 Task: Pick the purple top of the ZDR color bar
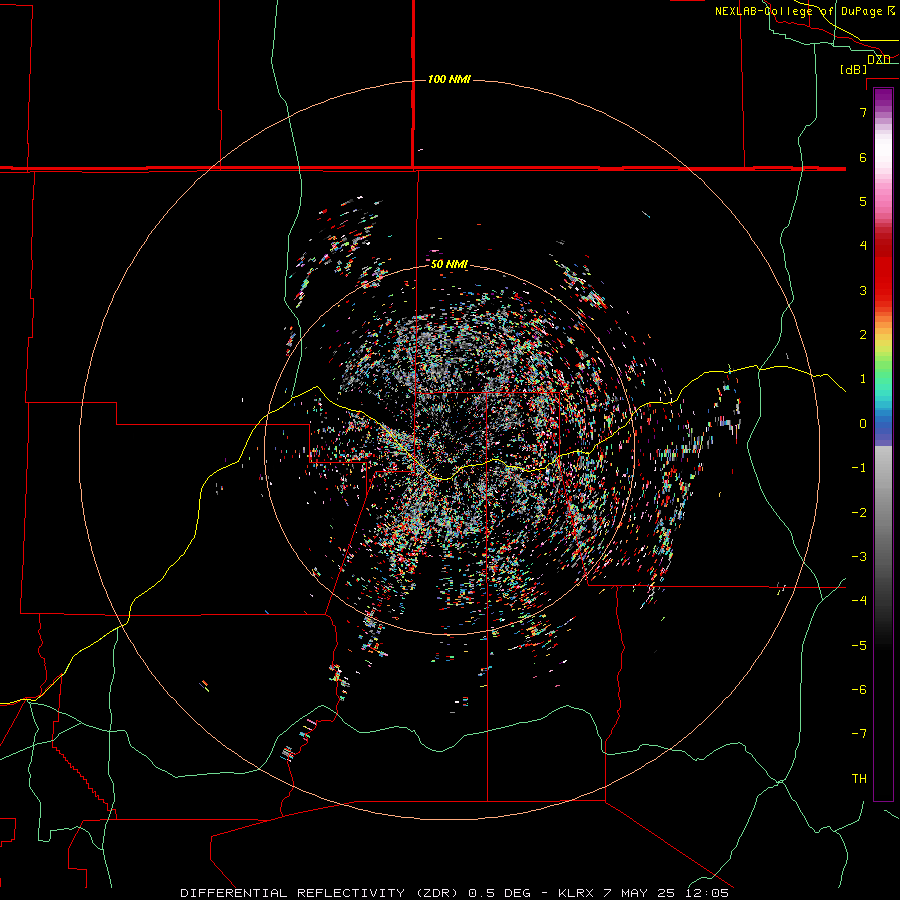883,95
